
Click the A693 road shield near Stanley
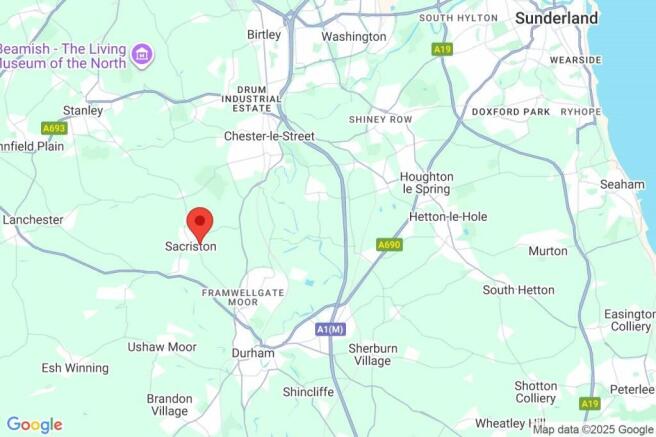[x=54, y=128]
